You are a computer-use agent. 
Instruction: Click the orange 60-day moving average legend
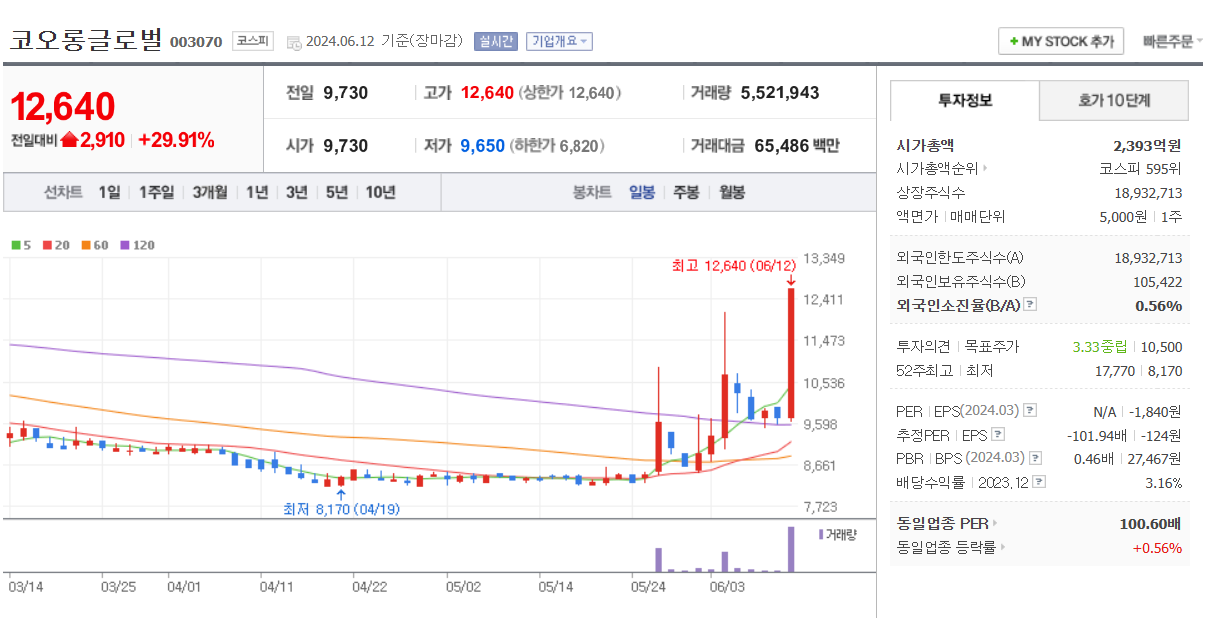click(95, 245)
